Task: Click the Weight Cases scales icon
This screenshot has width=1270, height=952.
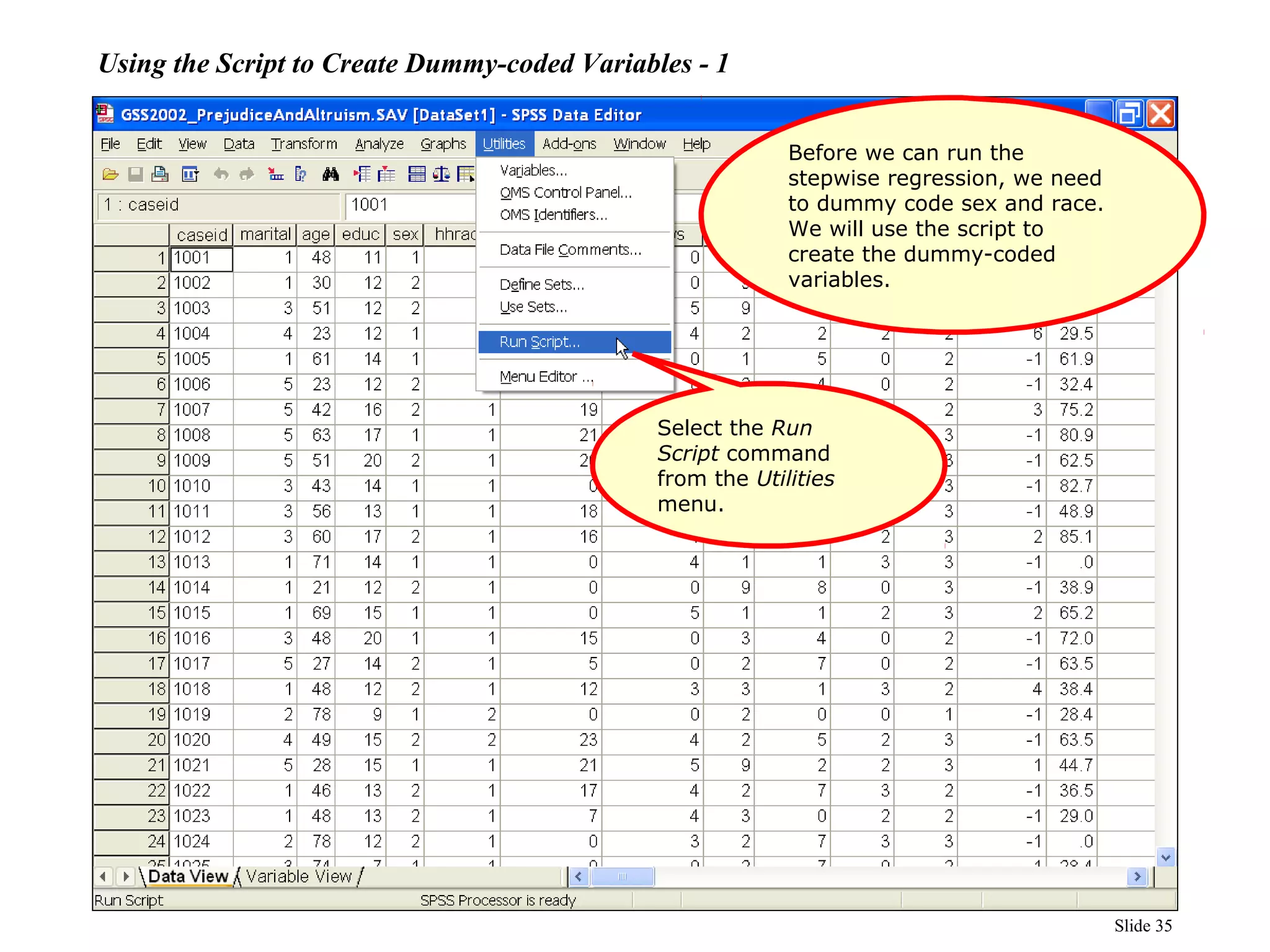Action: [442, 175]
